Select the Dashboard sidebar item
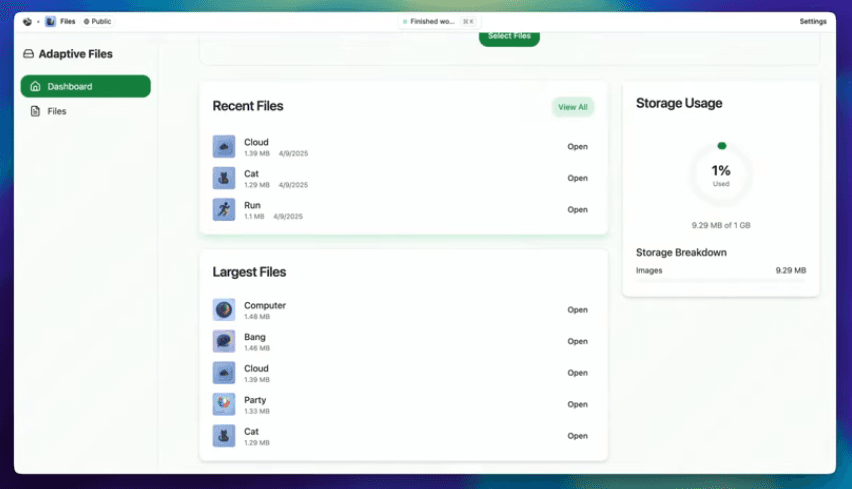Screen dimensions: 852x489 pyautogui.click(x=86, y=86)
